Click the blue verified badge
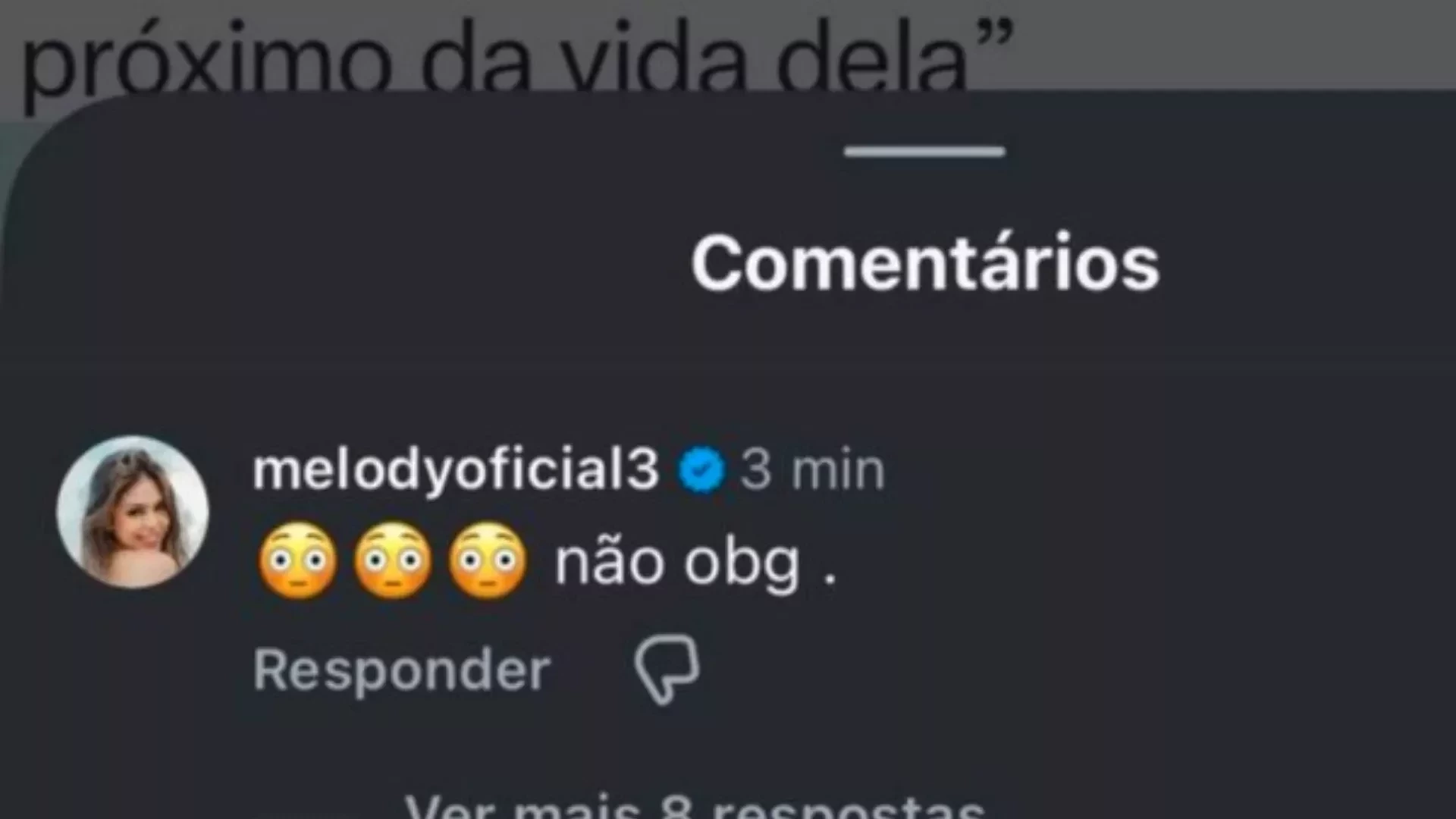Screen dimensions: 1456x819 pyautogui.click(x=701, y=470)
